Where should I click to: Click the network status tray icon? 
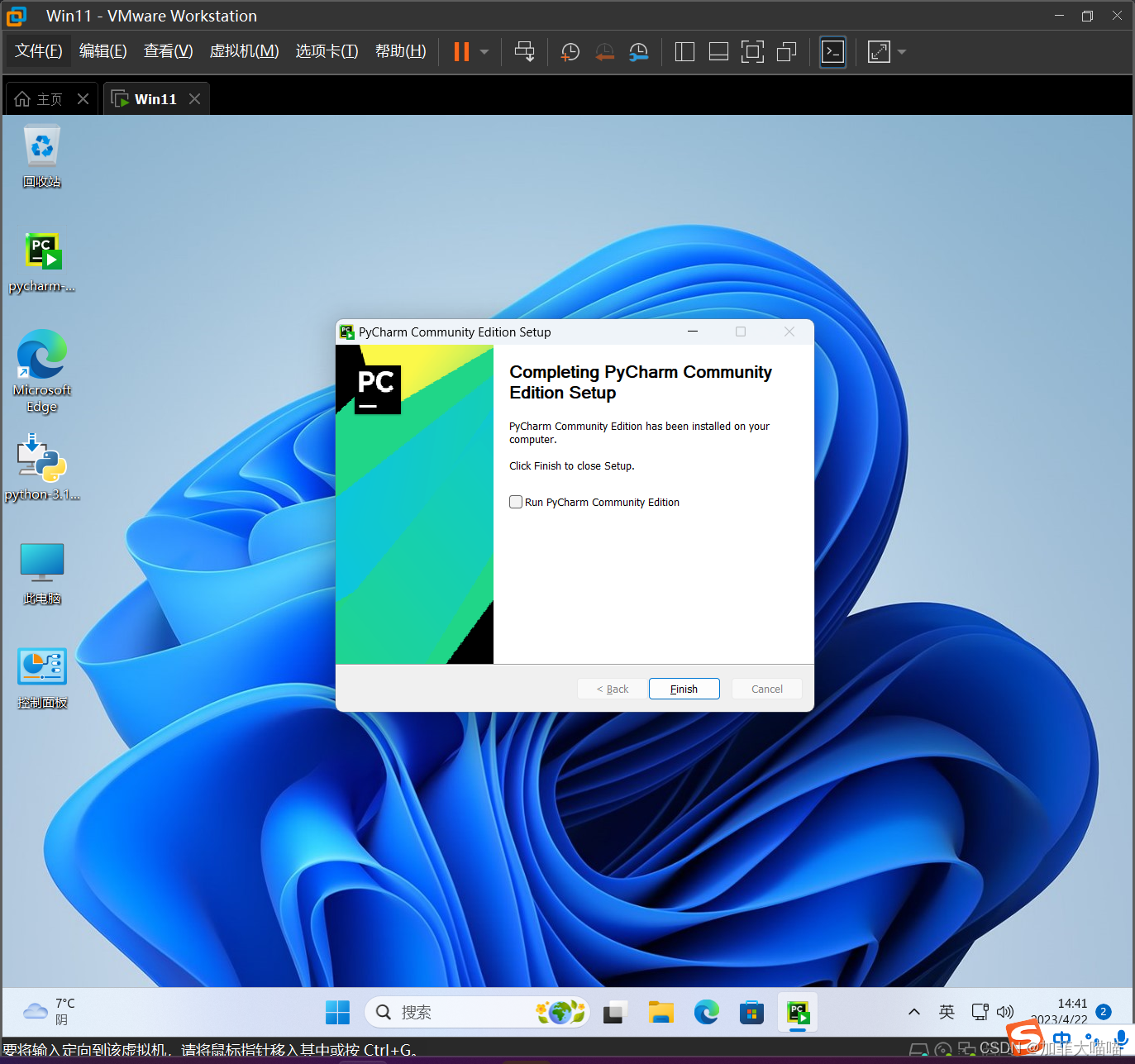(x=980, y=1012)
